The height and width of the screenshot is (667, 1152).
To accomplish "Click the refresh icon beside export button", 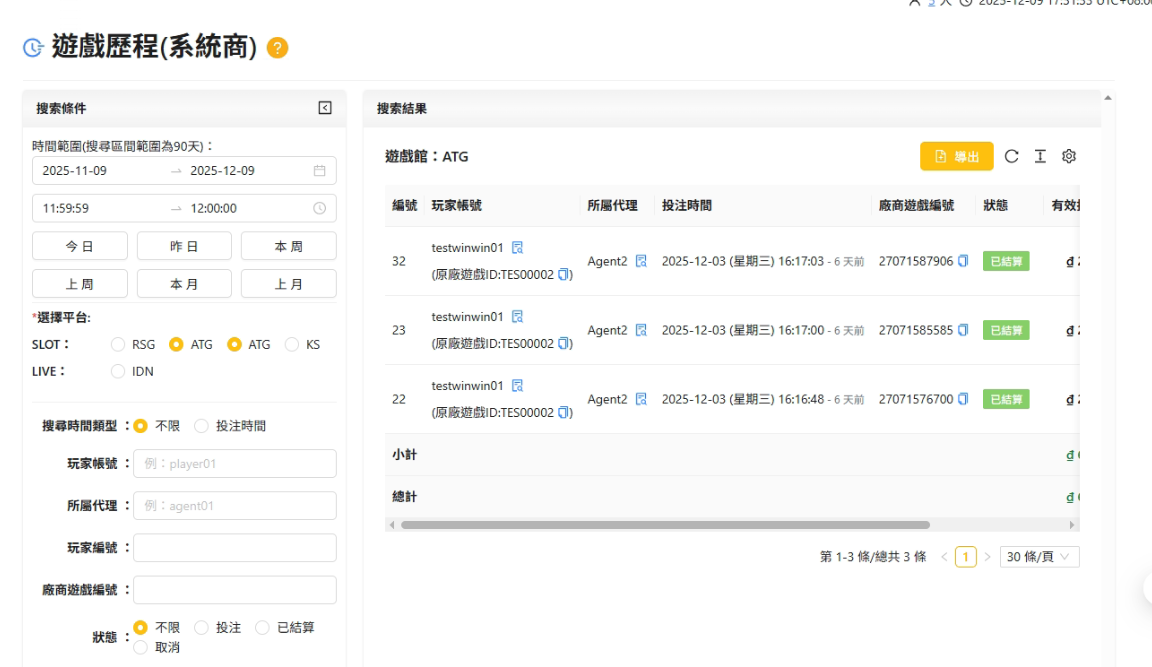I will pyautogui.click(x=1012, y=156).
